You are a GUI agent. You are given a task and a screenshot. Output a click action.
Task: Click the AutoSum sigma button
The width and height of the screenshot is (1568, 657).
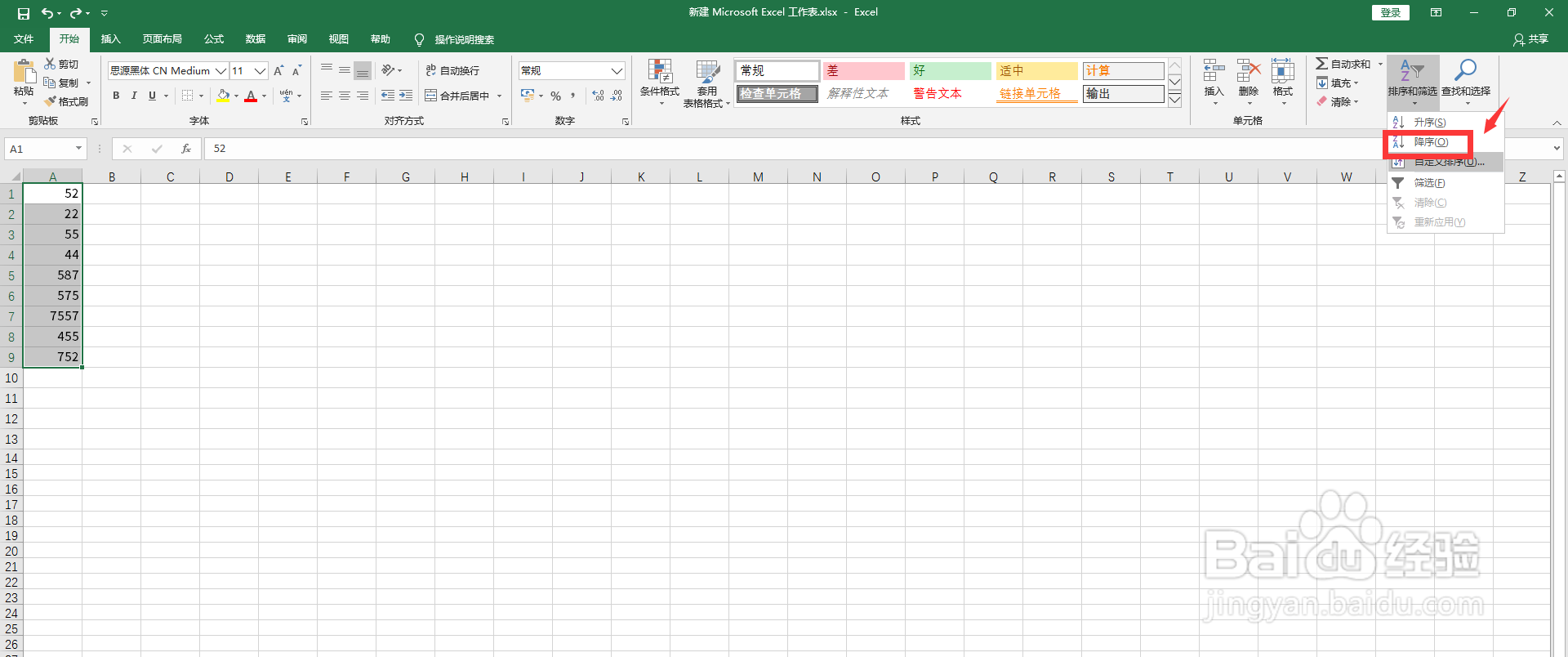pyautogui.click(x=1343, y=64)
